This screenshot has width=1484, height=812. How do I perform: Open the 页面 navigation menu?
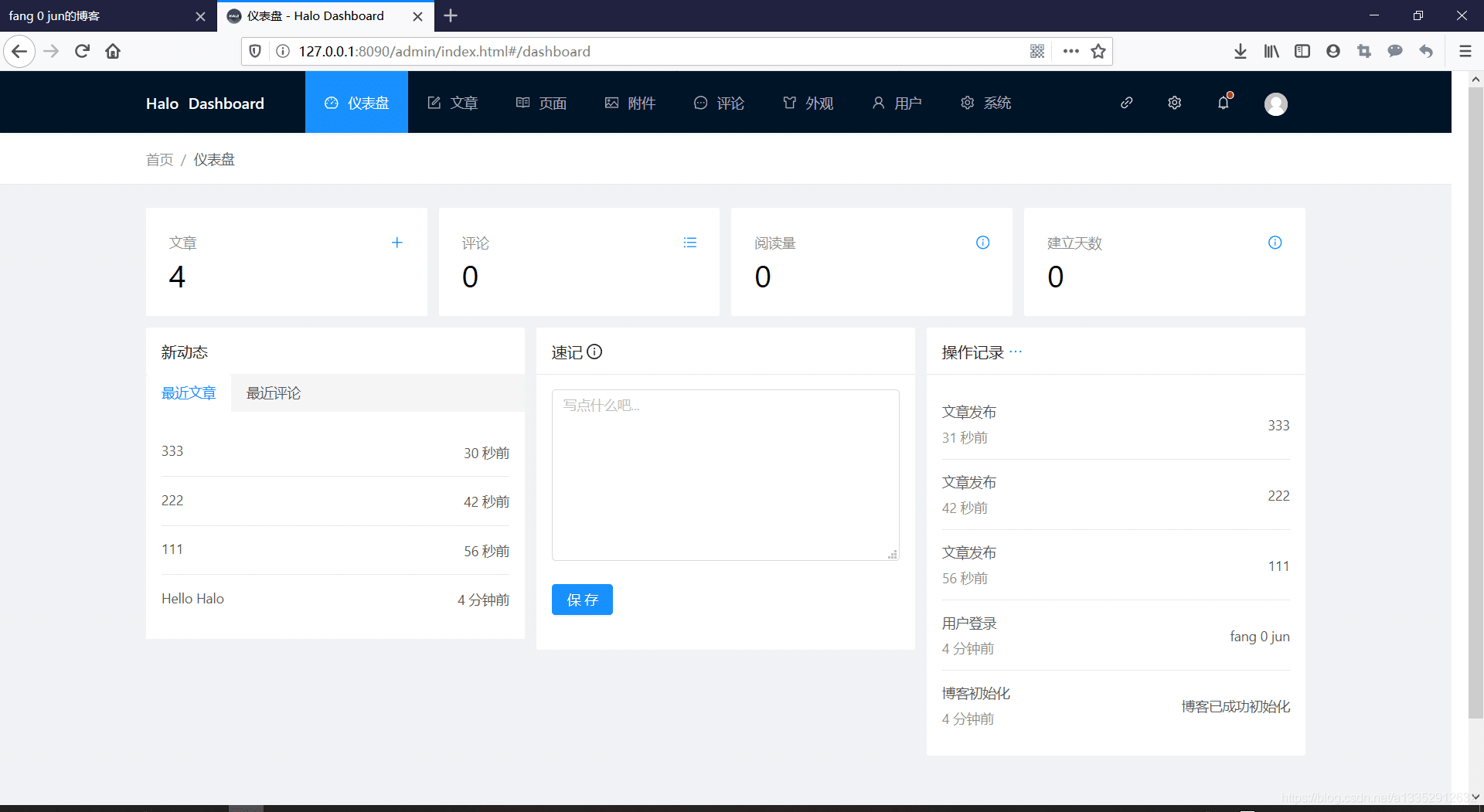click(541, 103)
